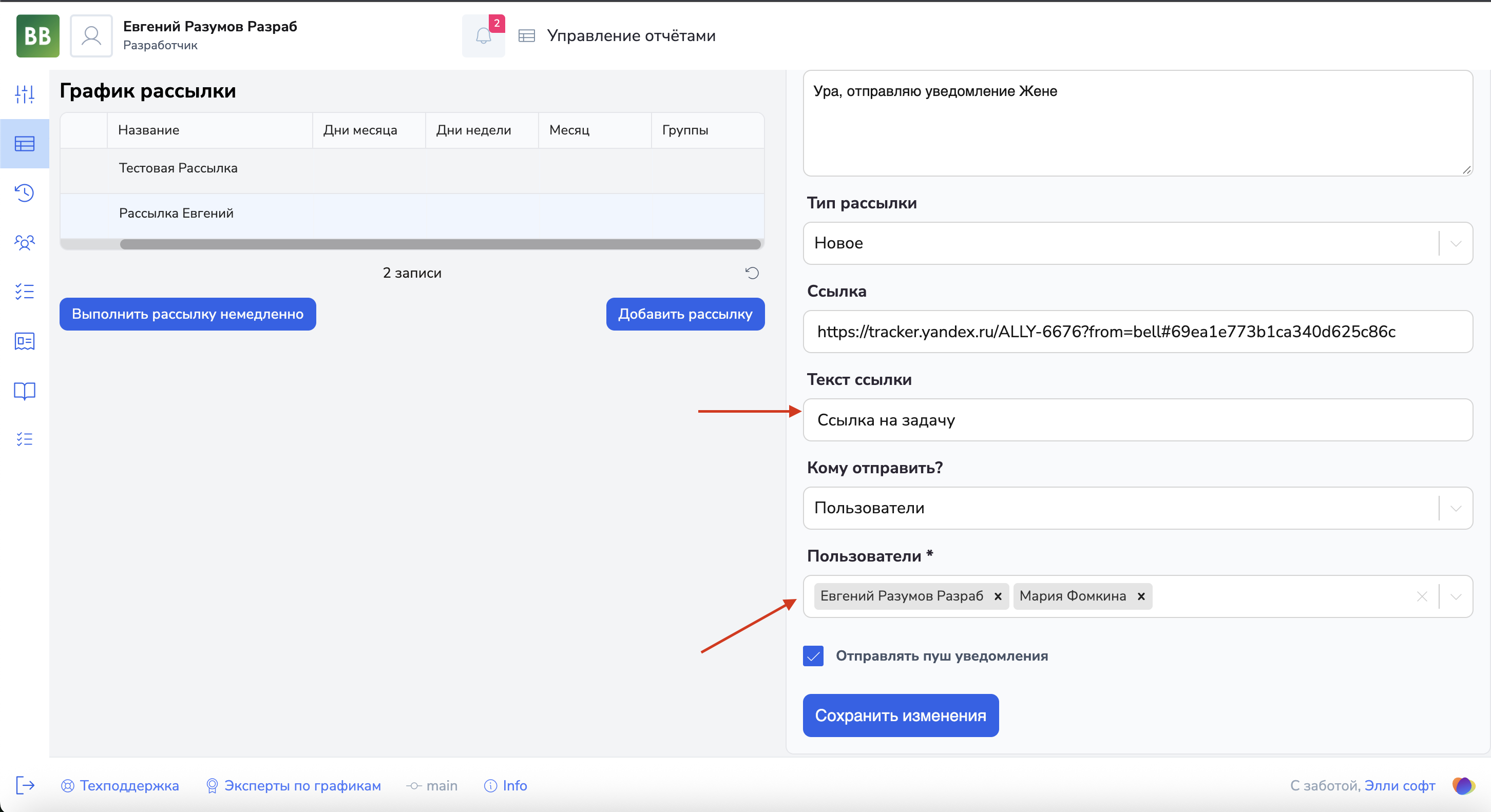The height and width of the screenshot is (812, 1491).
Task: Remove 'Евгений Разумов Разраб' from users
Action: [x=998, y=596]
